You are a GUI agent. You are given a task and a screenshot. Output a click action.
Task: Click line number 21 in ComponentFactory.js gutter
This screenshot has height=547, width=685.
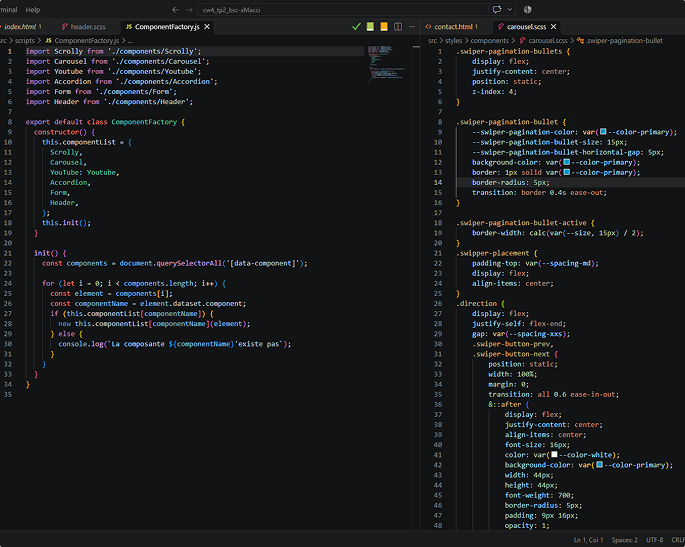(8, 253)
